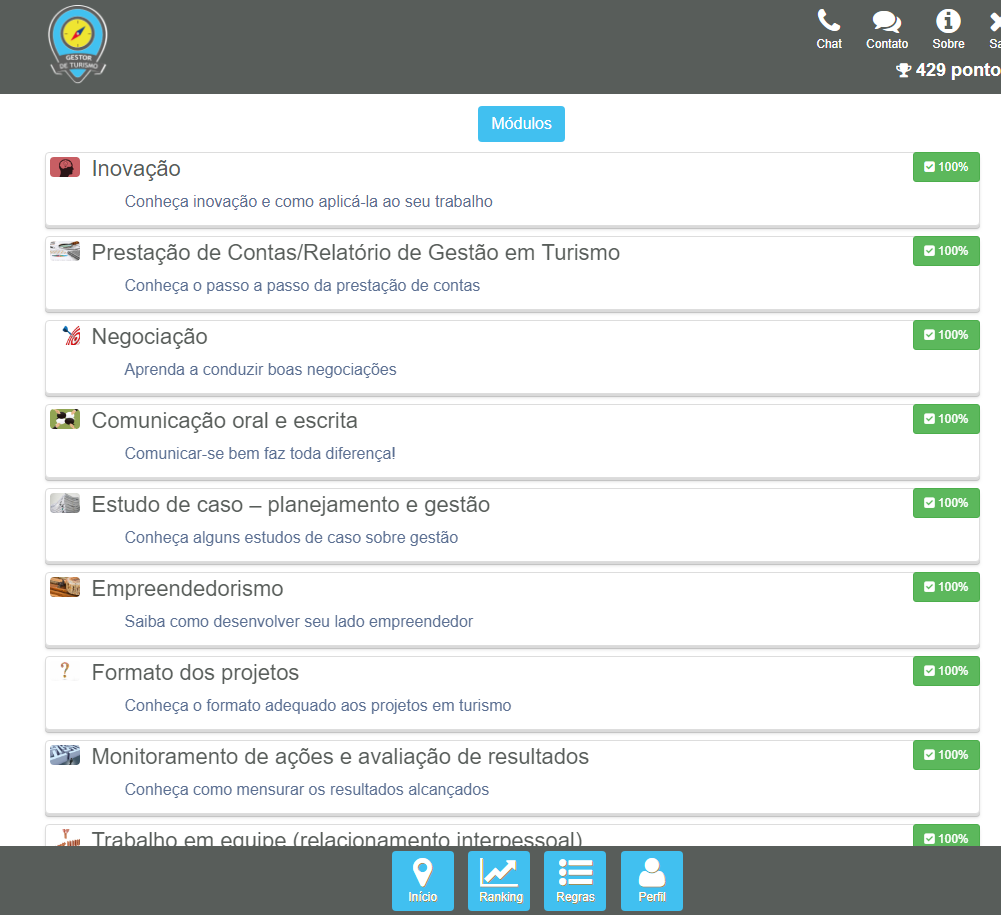This screenshot has width=1001, height=916.
Task: Click 'Conheça inovação e como aplicá-la' description
Action: (x=308, y=202)
